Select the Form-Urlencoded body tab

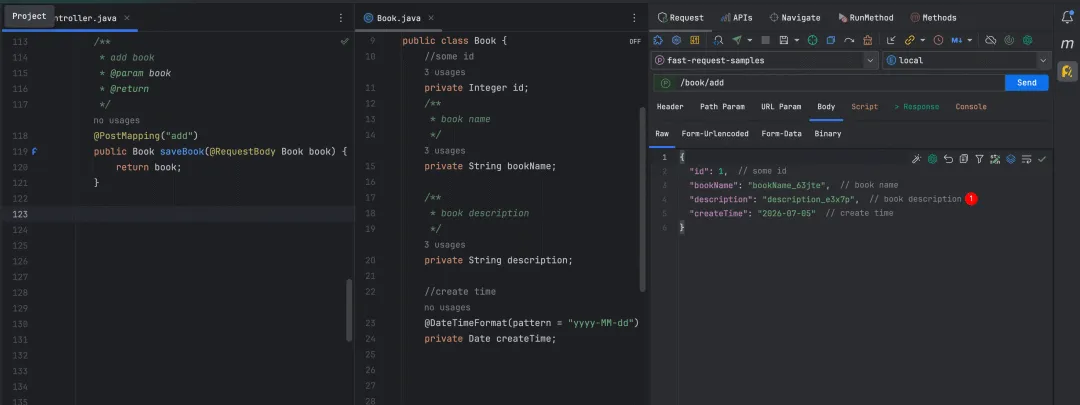[715, 134]
